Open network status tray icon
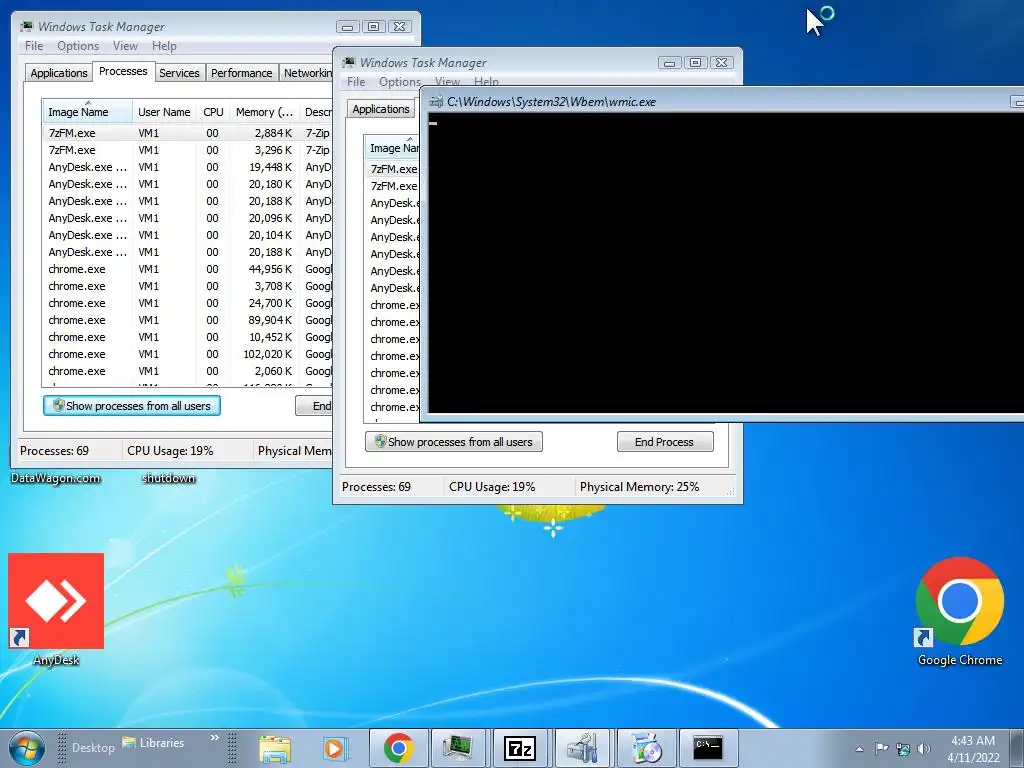This screenshot has height=768, width=1024. click(903, 749)
